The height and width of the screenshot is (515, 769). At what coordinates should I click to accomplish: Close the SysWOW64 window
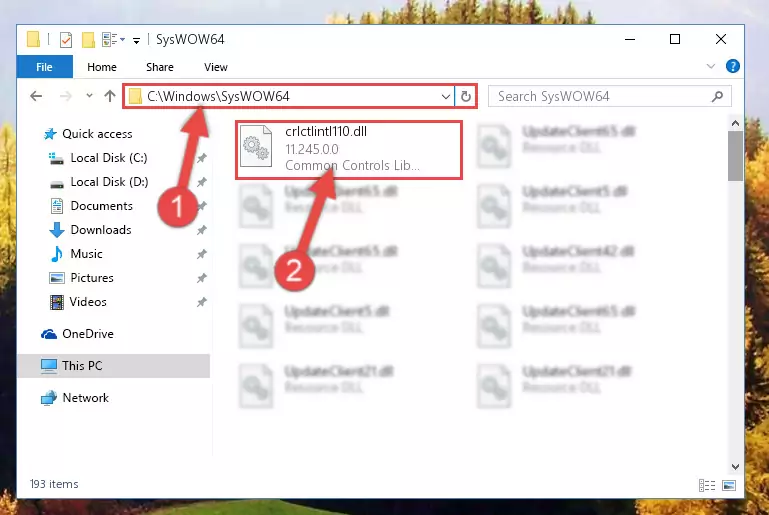click(x=720, y=39)
